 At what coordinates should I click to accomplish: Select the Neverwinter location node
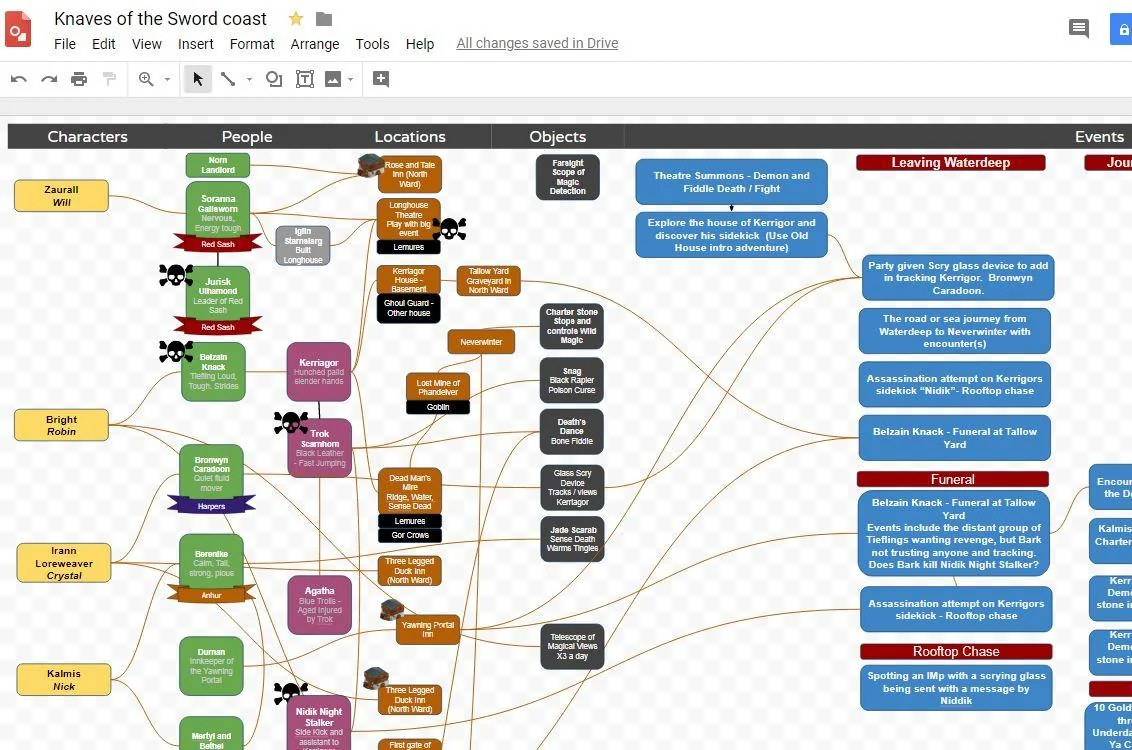click(x=481, y=341)
